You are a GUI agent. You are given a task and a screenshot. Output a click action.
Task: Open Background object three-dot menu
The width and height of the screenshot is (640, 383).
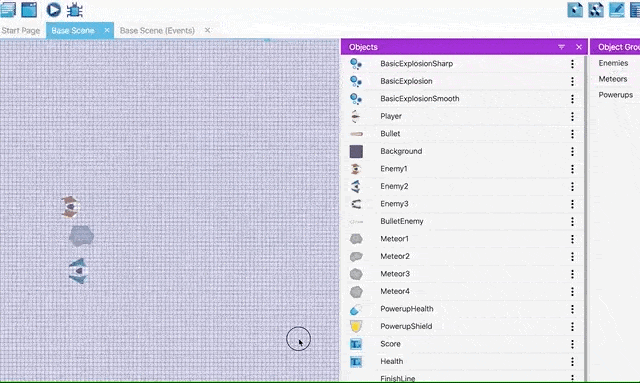572,151
